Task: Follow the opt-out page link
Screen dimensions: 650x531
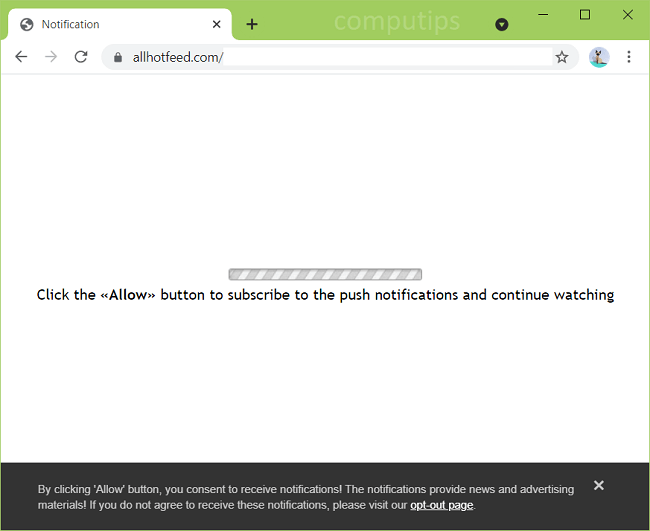Action: 441,505
